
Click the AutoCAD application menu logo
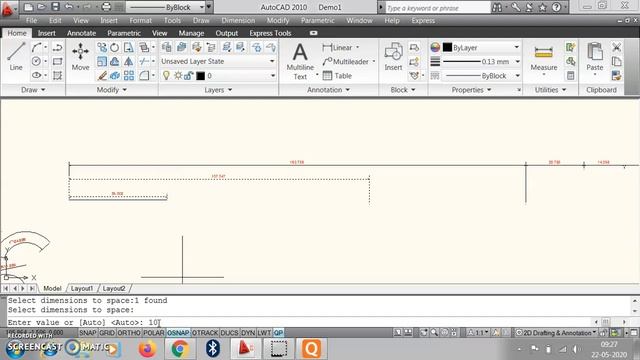7,9
